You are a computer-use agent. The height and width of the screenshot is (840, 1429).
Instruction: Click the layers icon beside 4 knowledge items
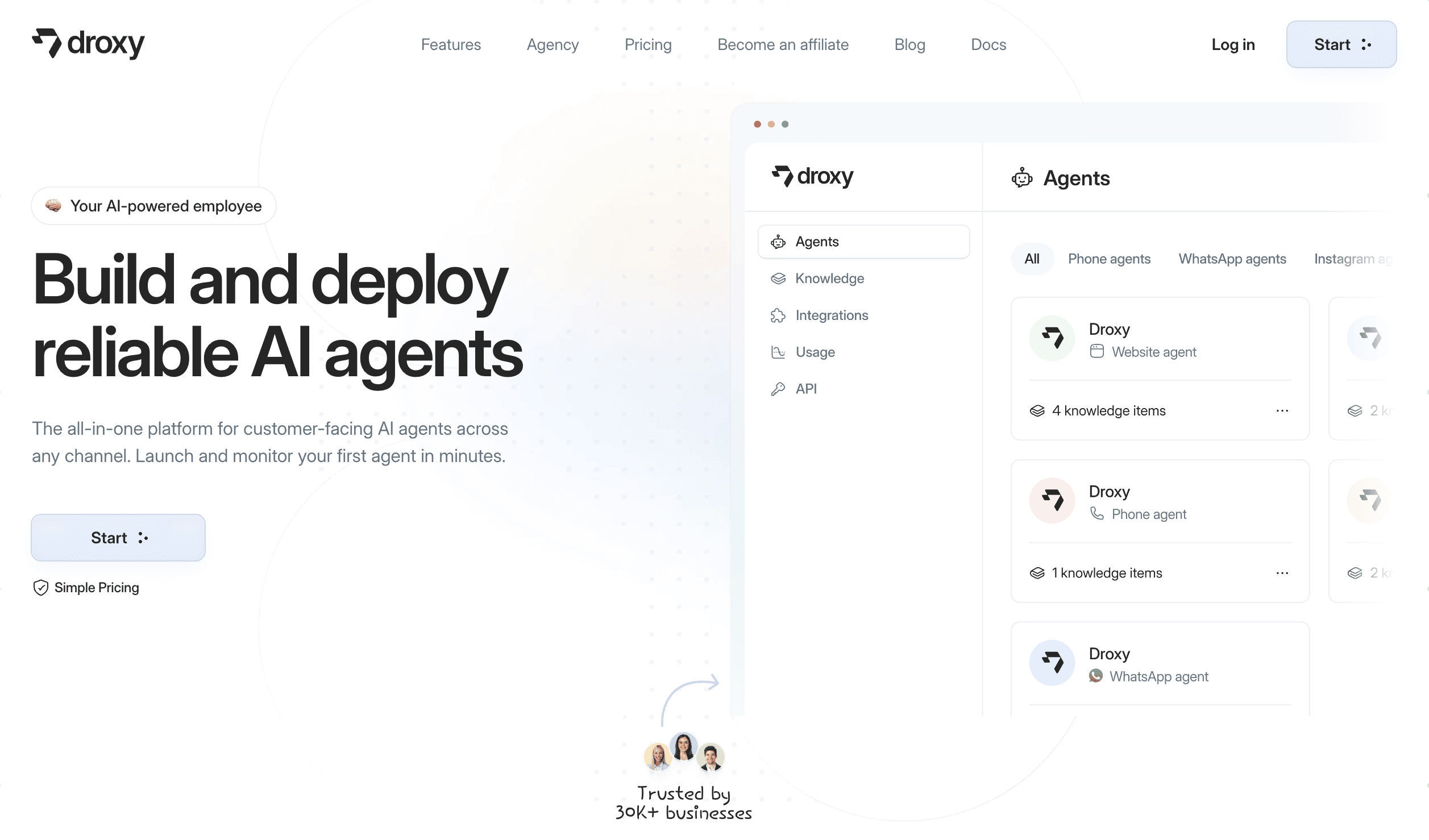[1037, 411]
